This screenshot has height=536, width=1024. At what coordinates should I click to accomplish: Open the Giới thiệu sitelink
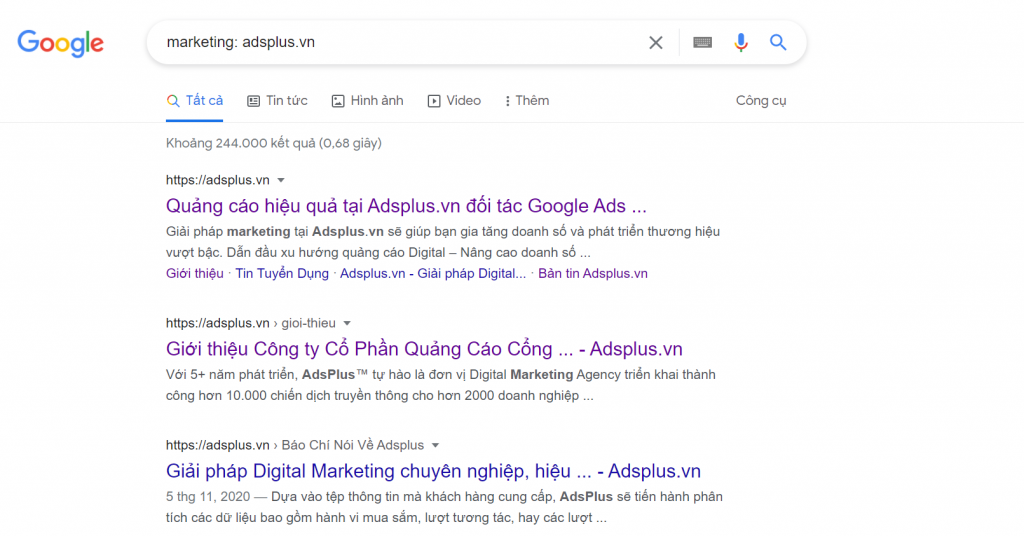[195, 274]
